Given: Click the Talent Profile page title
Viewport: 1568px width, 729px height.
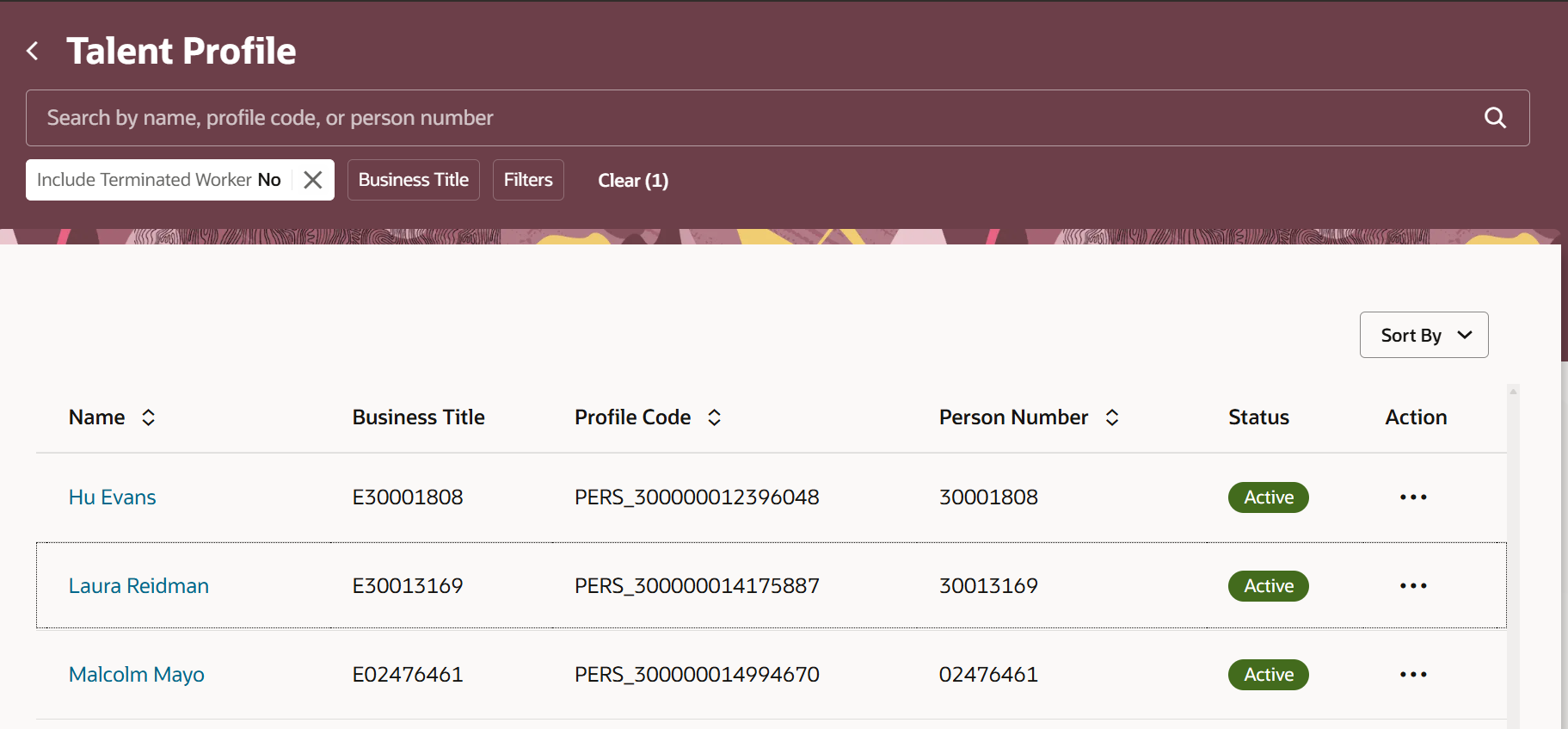Looking at the screenshot, I should coord(181,51).
